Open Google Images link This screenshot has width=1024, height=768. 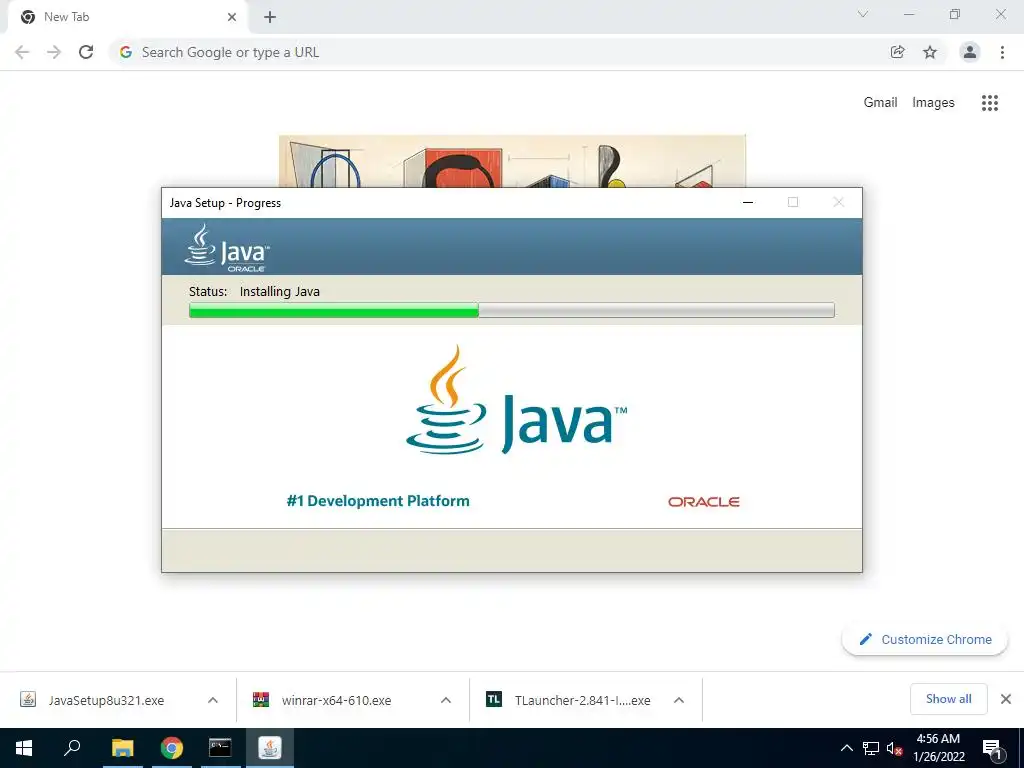coord(933,103)
